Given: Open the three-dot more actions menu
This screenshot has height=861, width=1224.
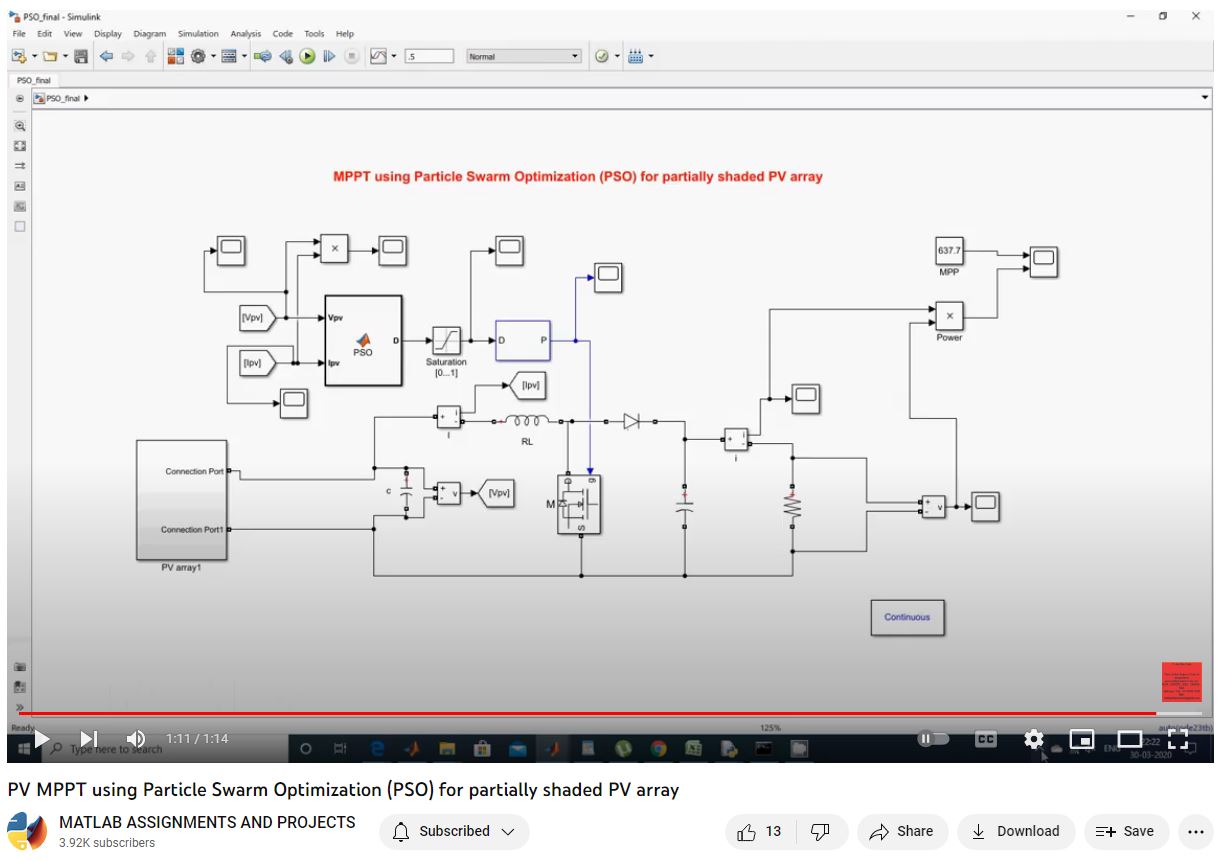Looking at the screenshot, I should [1195, 831].
